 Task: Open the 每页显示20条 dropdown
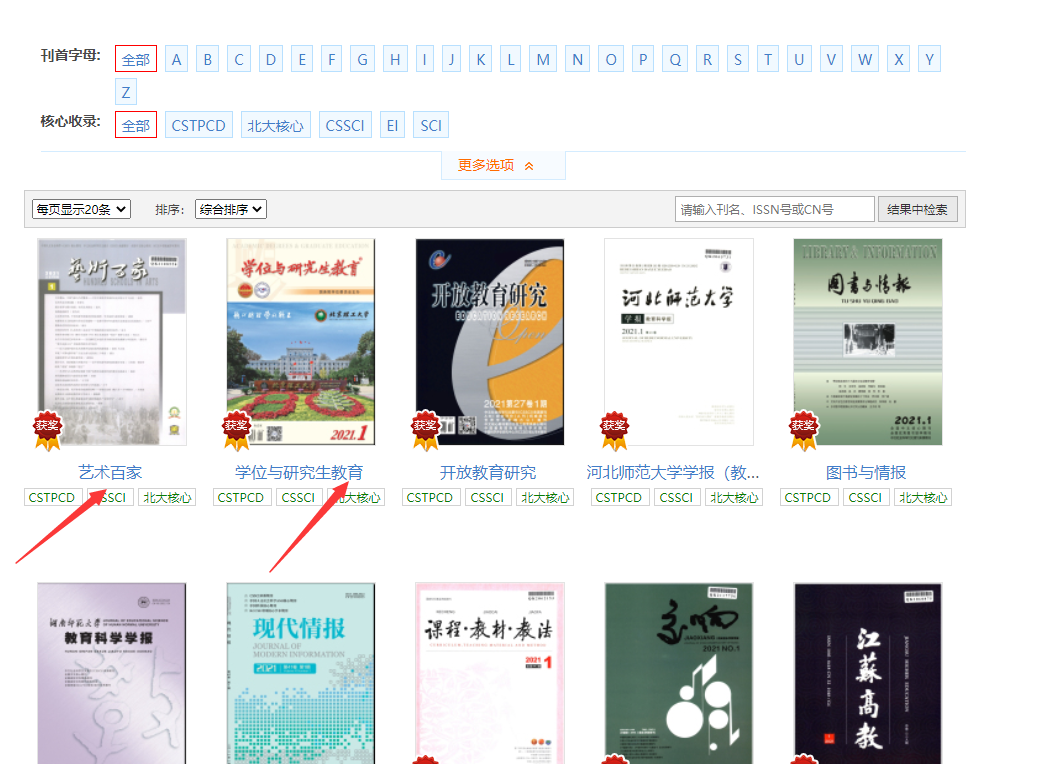[x=81, y=209]
